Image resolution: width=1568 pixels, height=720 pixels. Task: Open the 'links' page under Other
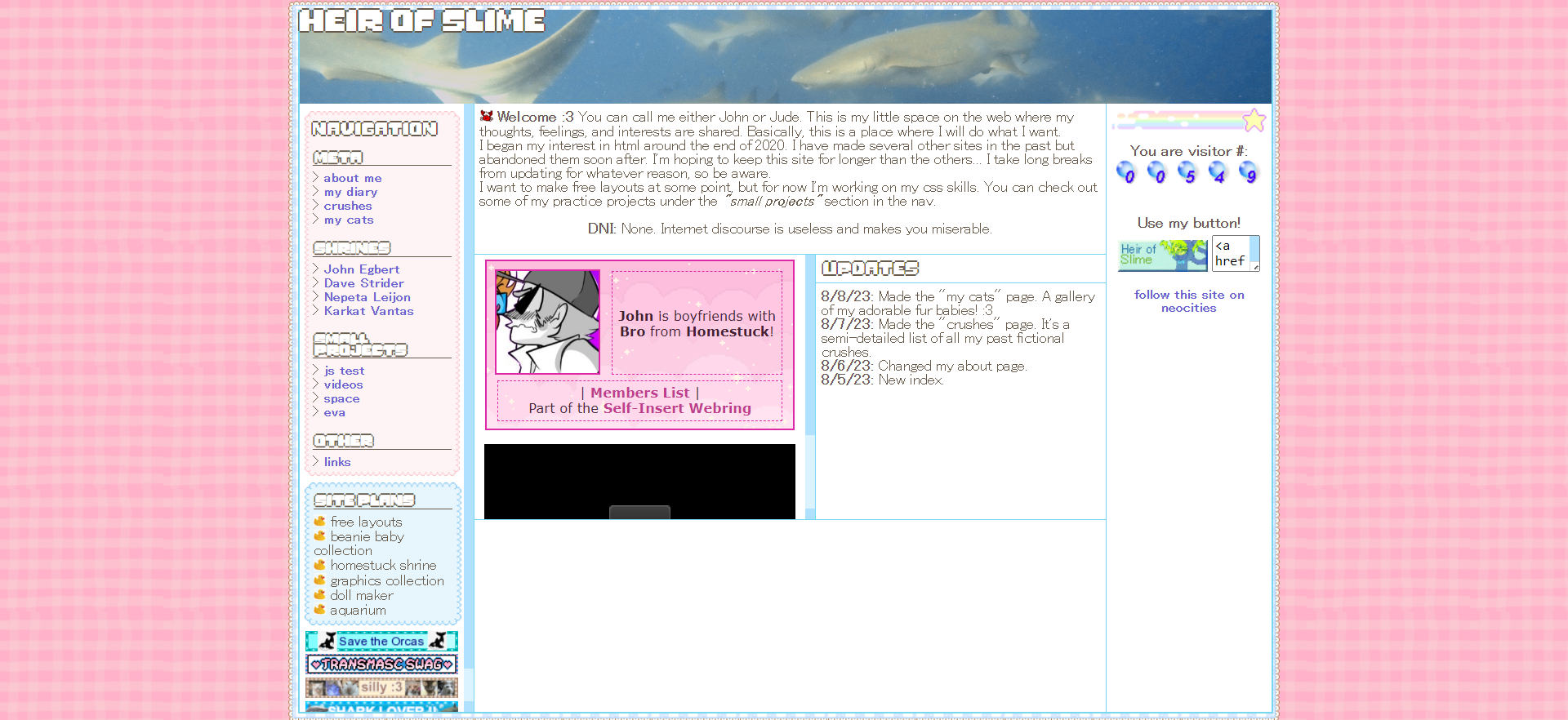pos(337,462)
